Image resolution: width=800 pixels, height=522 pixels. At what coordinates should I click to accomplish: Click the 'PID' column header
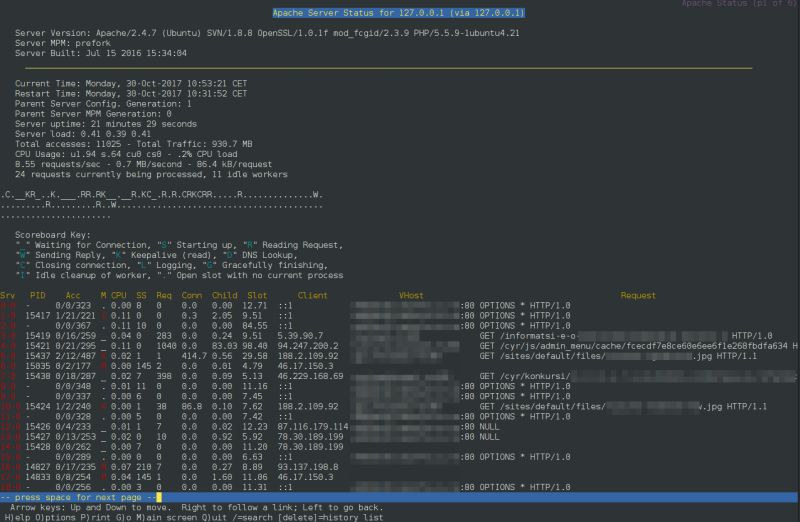(38, 295)
